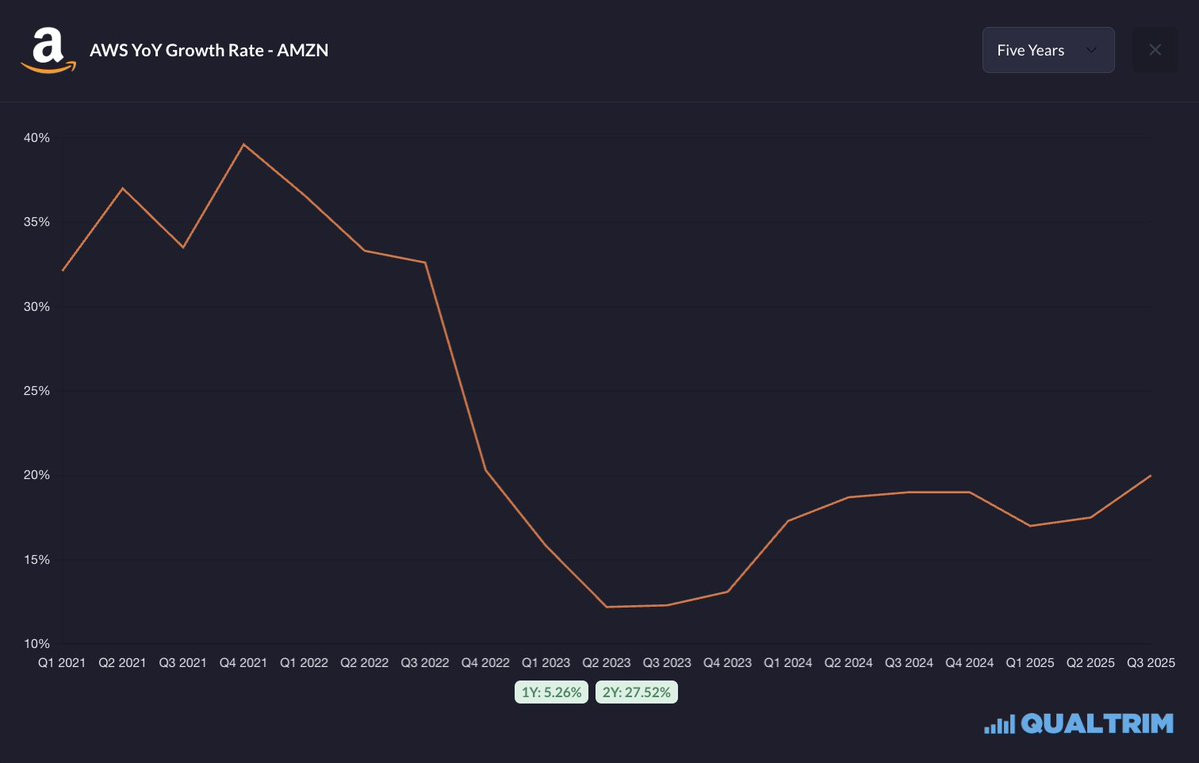
Task: Click the Q3 2025 axis label
Action: (x=1151, y=663)
